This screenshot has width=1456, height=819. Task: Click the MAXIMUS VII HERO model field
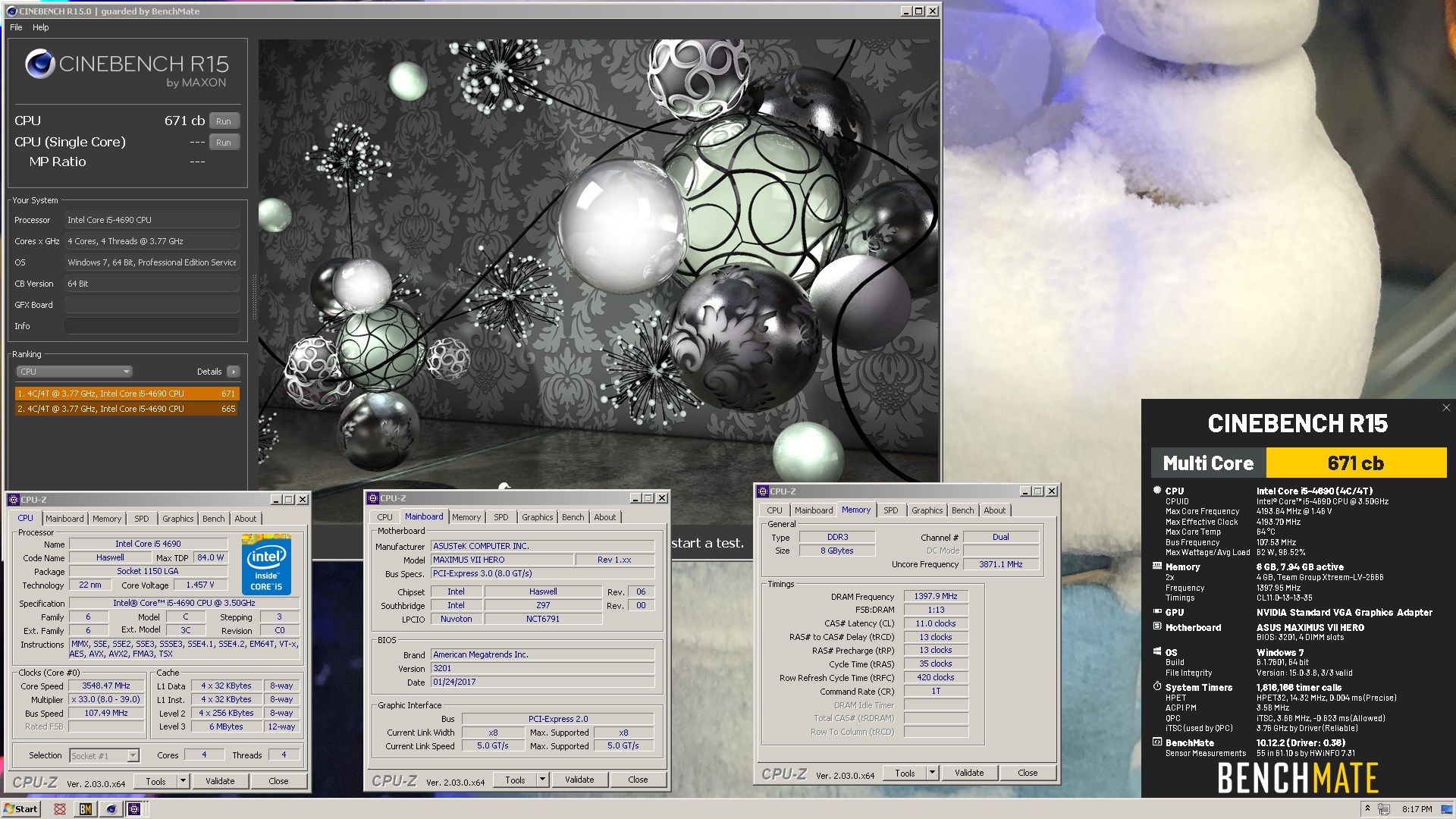point(500,560)
